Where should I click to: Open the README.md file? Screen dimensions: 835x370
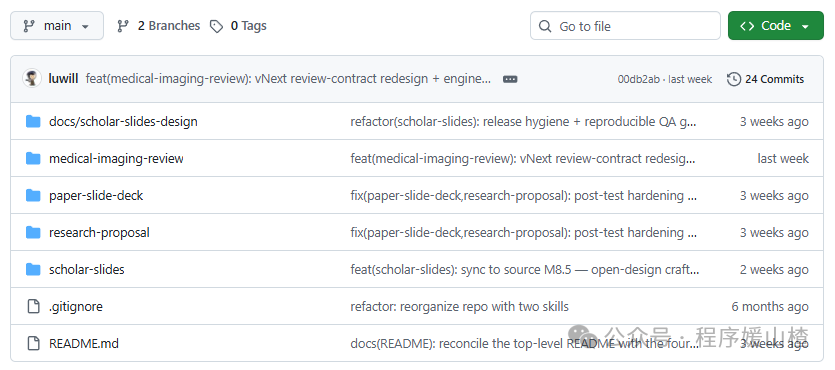[x=84, y=343]
